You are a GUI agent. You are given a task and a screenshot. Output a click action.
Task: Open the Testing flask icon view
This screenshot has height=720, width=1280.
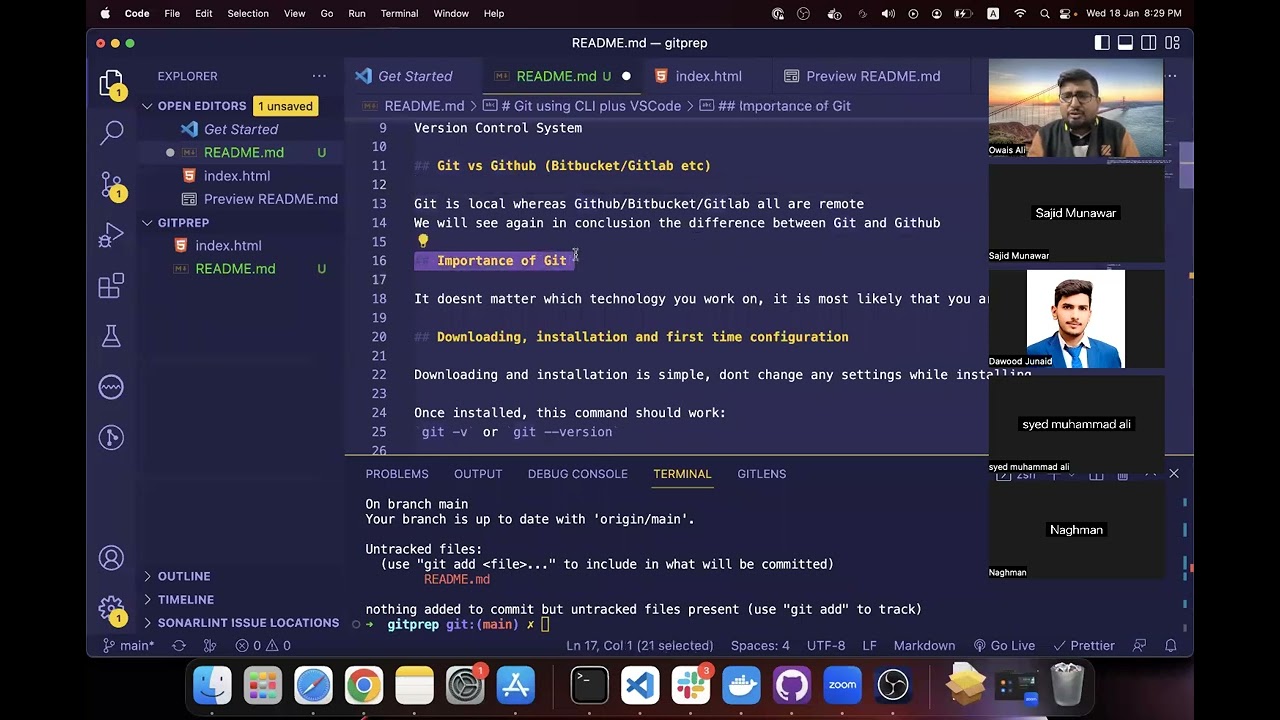[111, 337]
